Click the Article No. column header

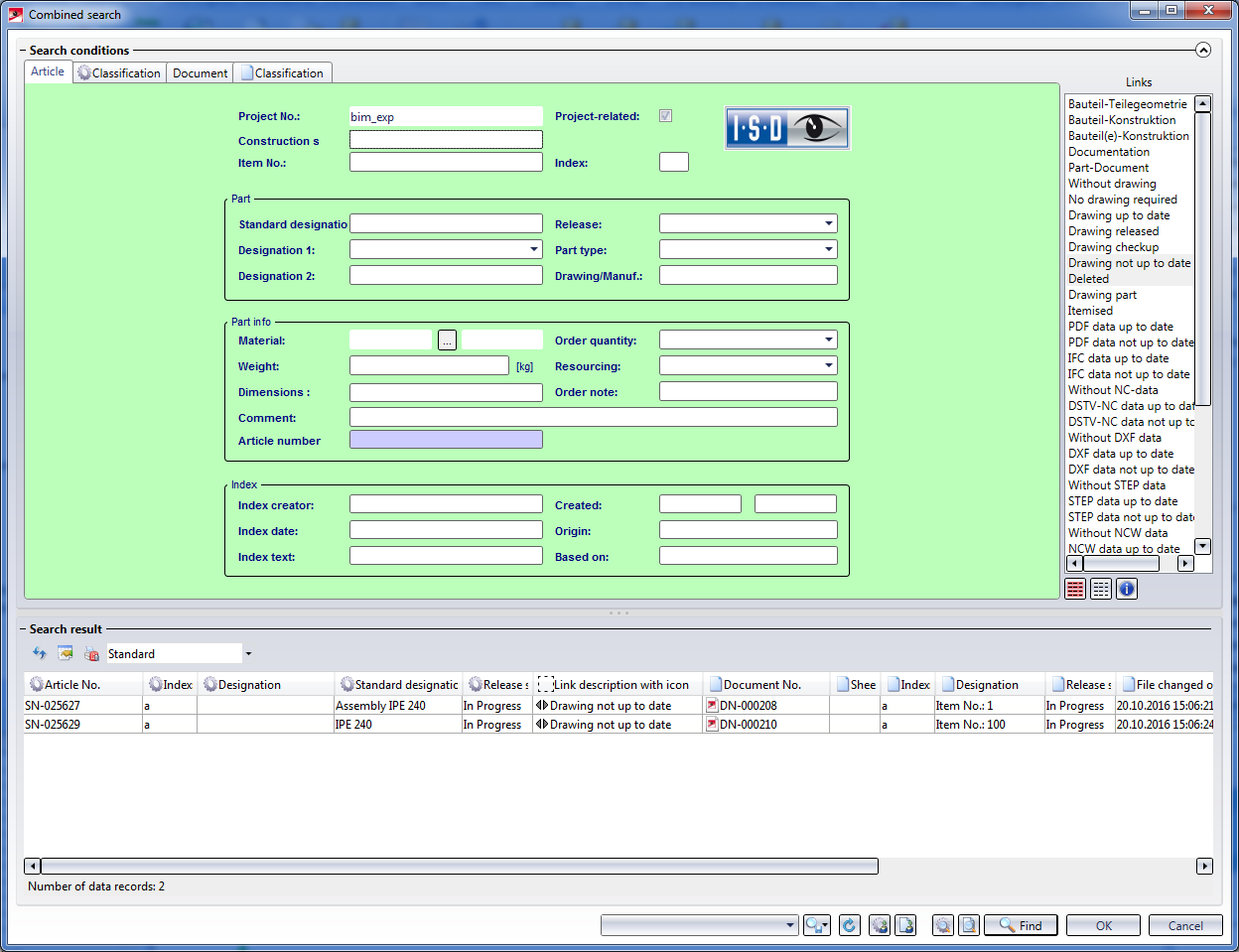(x=84, y=685)
